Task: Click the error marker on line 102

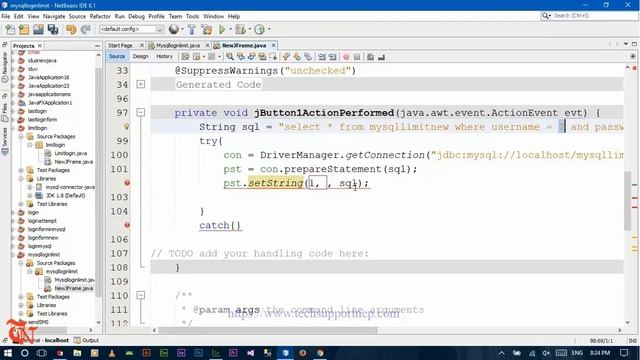Action: click(127, 183)
